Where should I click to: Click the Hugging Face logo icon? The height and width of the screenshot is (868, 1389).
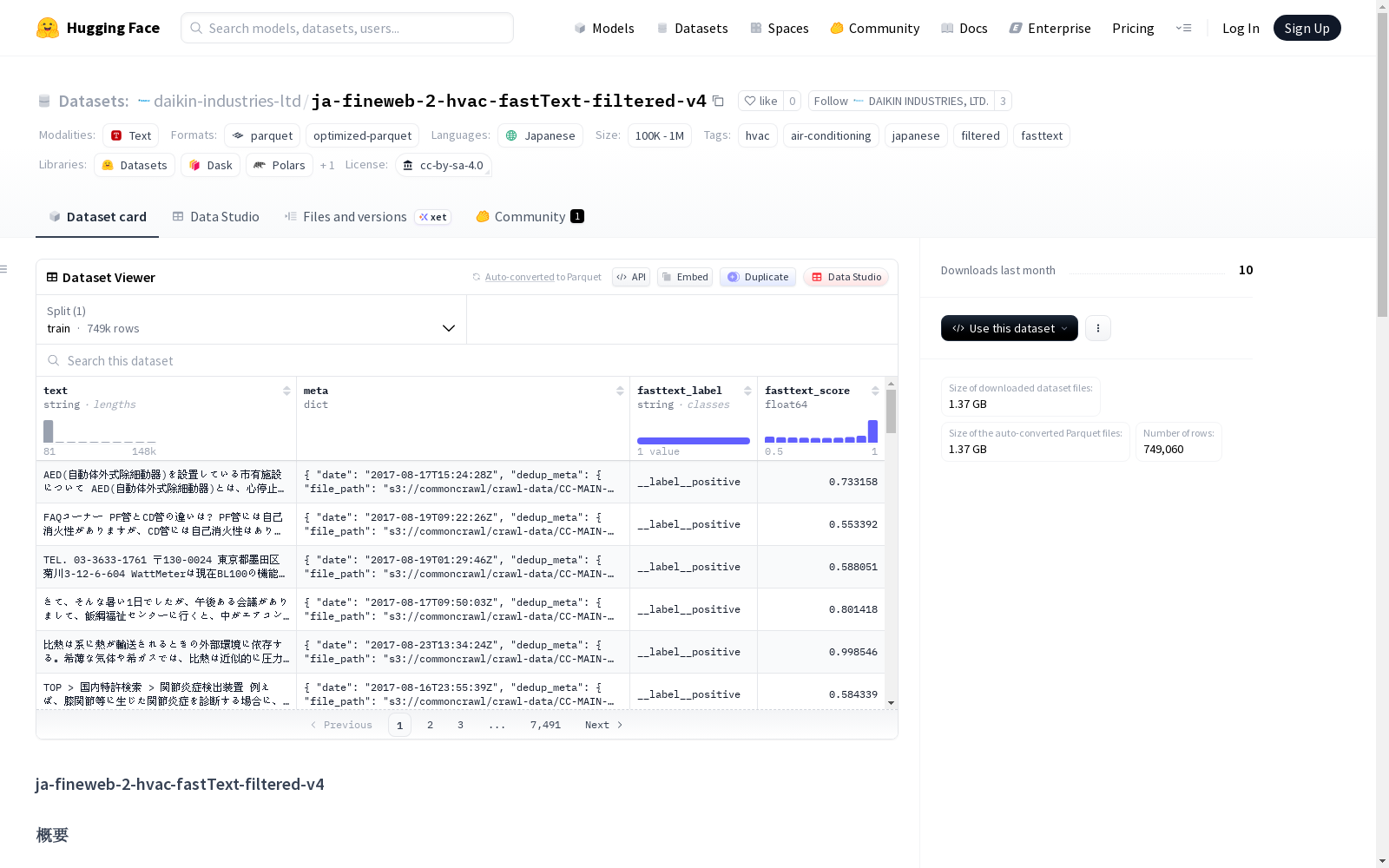48,28
